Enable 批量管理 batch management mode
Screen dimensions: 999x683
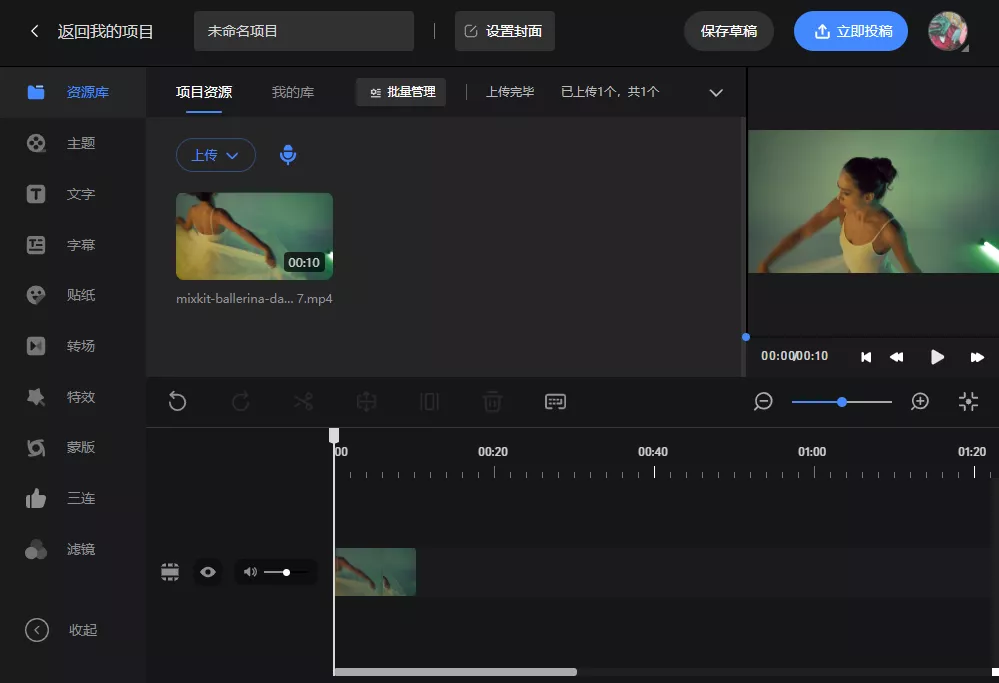click(400, 91)
